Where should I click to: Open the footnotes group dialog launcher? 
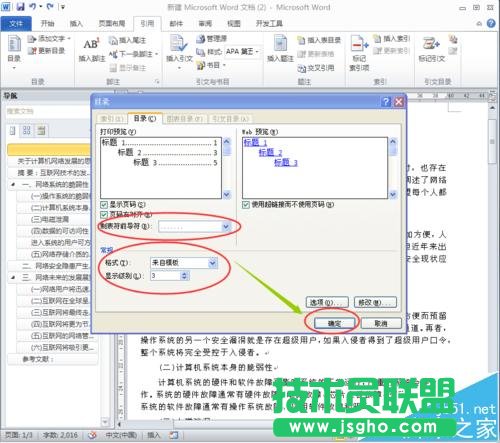click(157, 81)
